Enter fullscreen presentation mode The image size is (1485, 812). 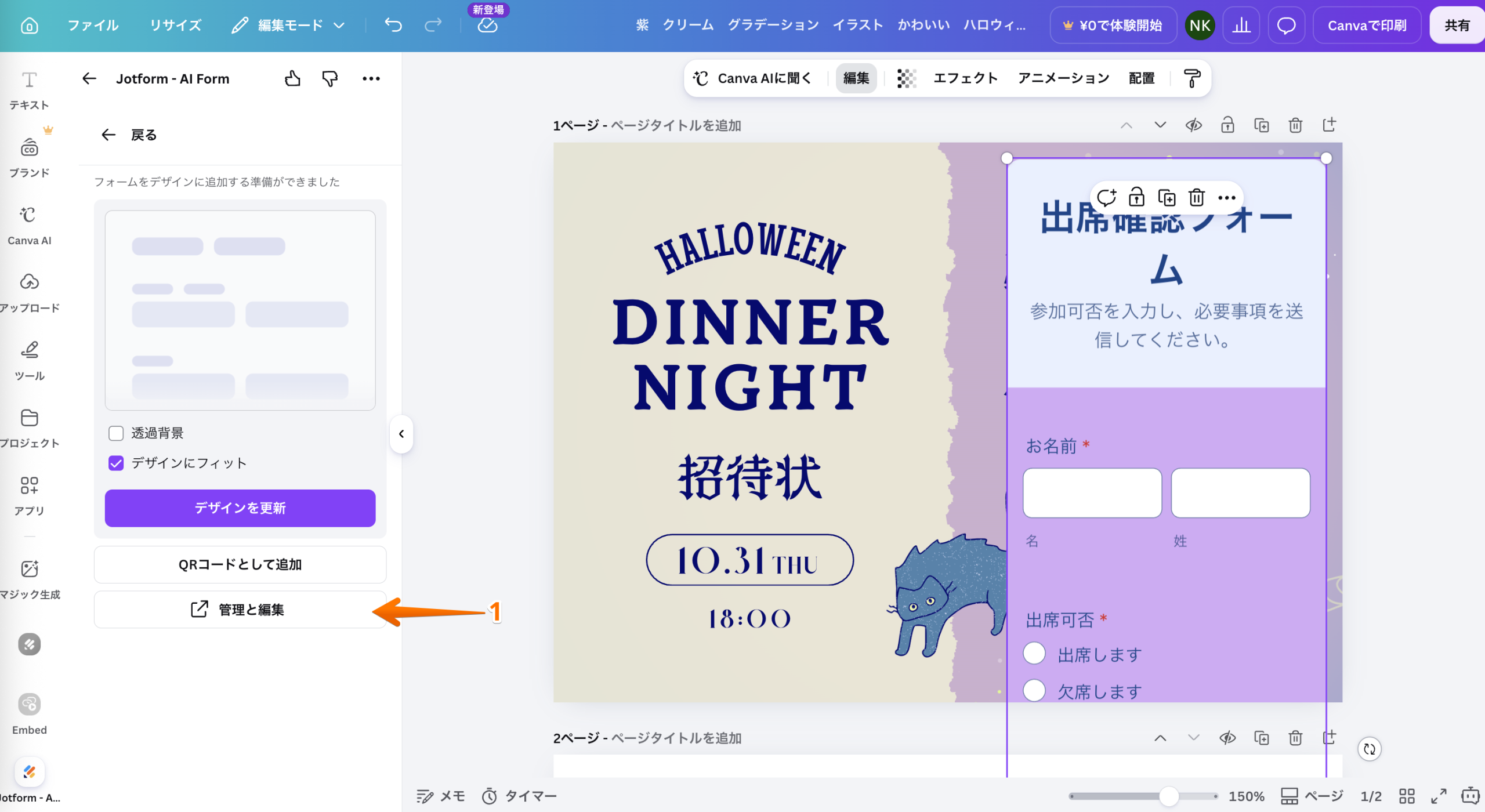pyautogui.click(x=1439, y=796)
